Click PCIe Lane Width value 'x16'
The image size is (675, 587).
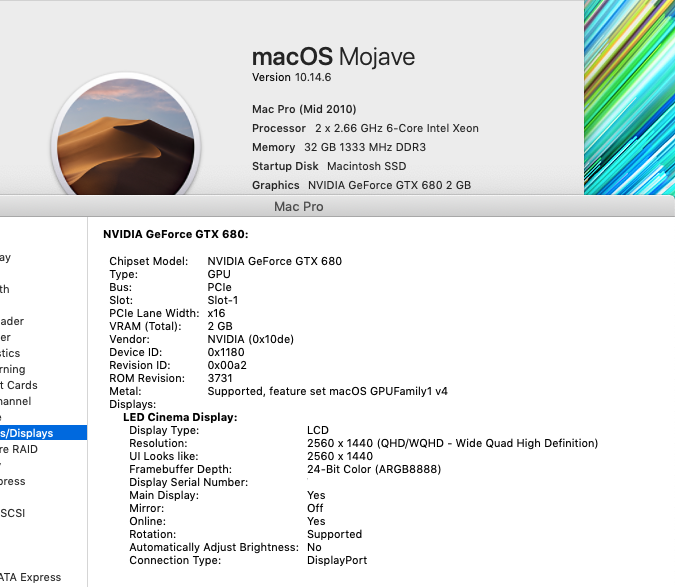pyautogui.click(x=216, y=313)
